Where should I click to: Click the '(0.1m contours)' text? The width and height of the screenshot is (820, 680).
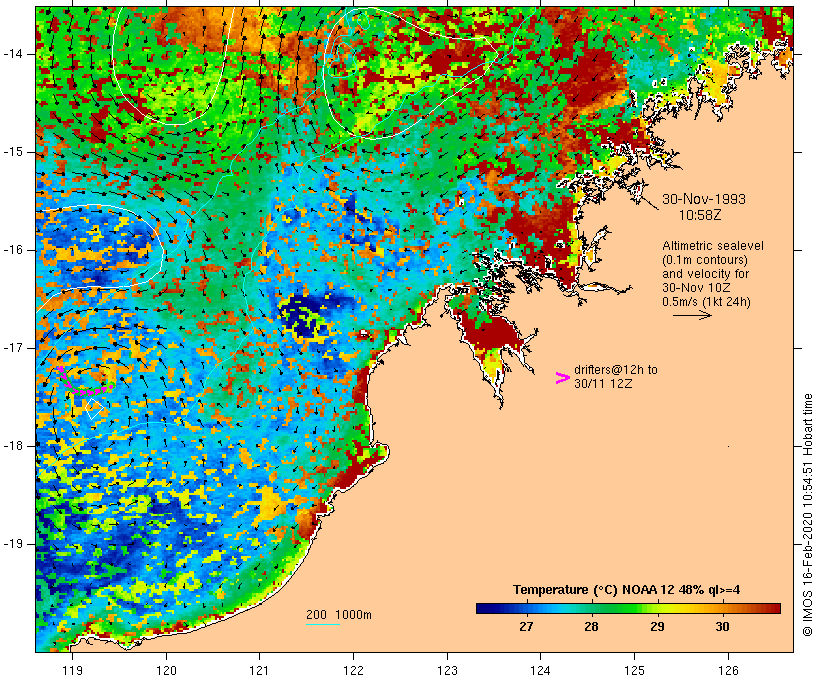(704, 259)
